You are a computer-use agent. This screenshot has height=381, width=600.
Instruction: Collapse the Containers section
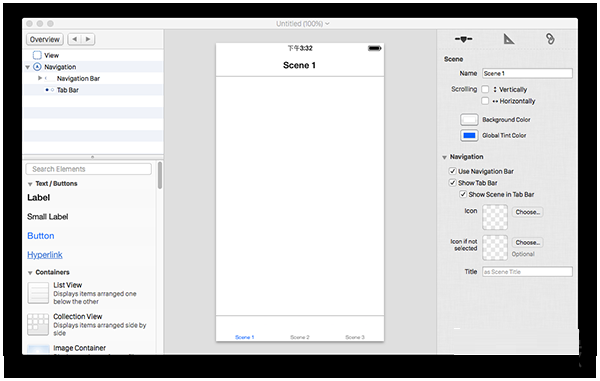30,273
